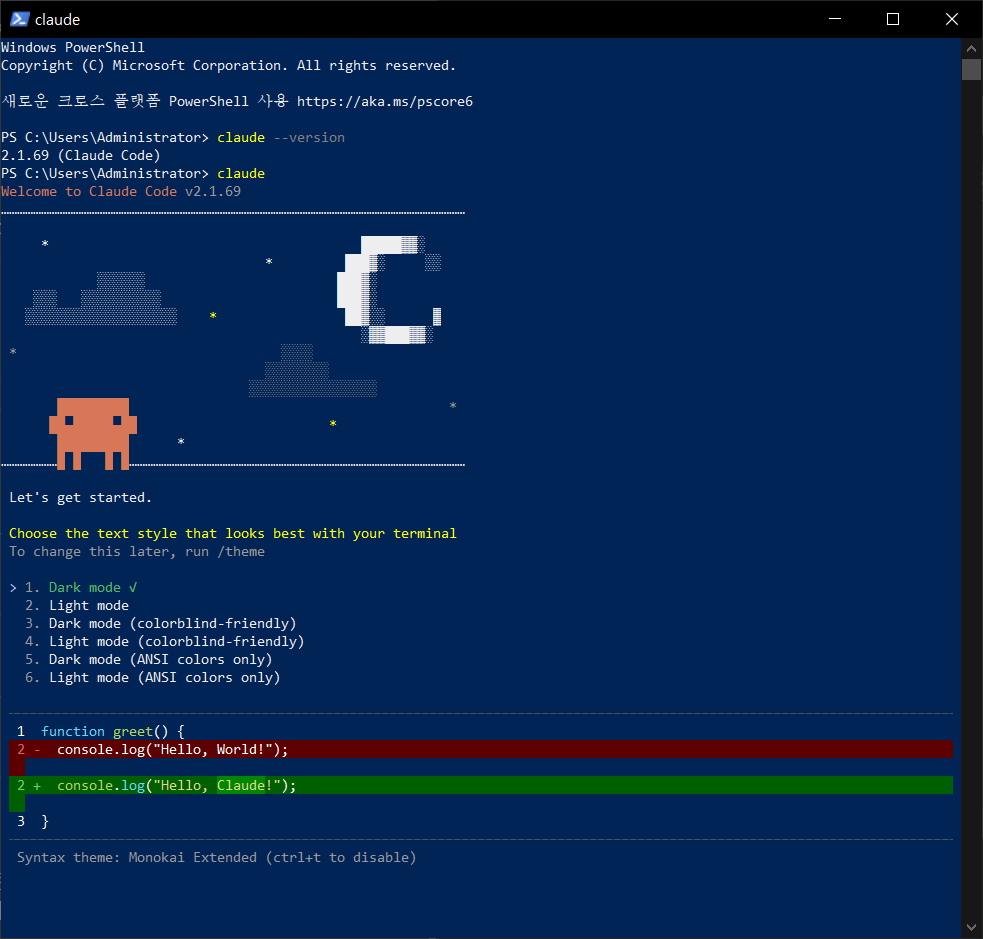The image size is (983, 939).
Task: Click 'Syntax theme: Monokai Extended' text
Action: point(216,858)
